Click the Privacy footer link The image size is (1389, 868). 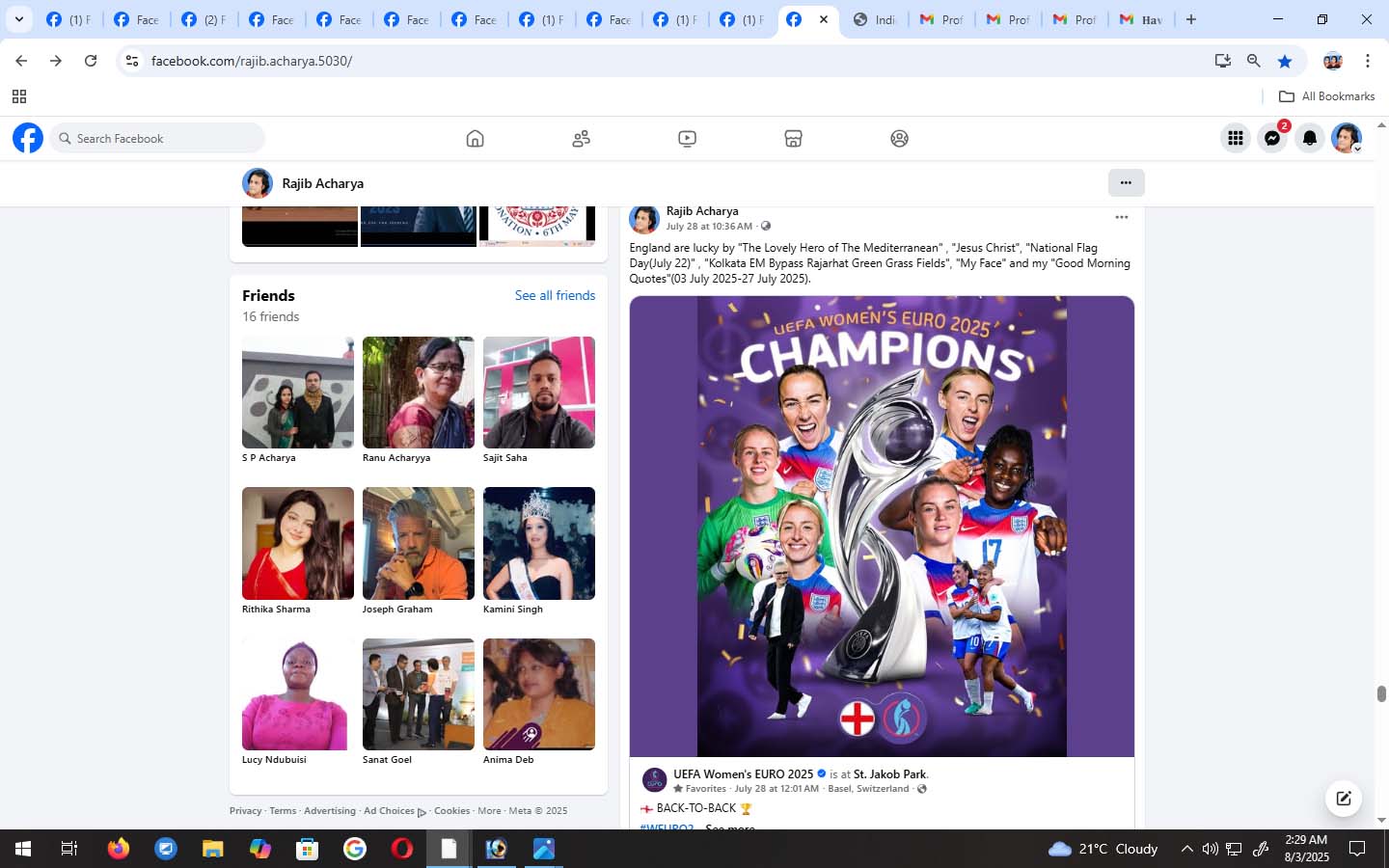coord(245,811)
